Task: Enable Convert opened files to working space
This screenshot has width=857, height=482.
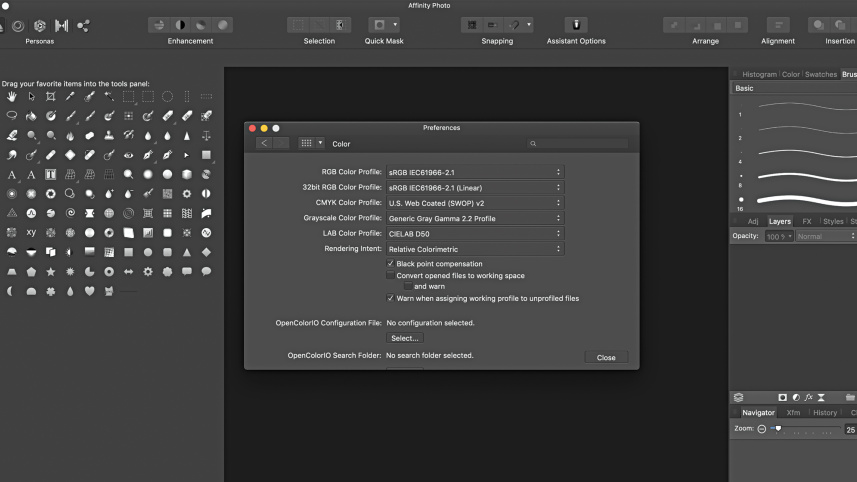Action: coord(390,275)
